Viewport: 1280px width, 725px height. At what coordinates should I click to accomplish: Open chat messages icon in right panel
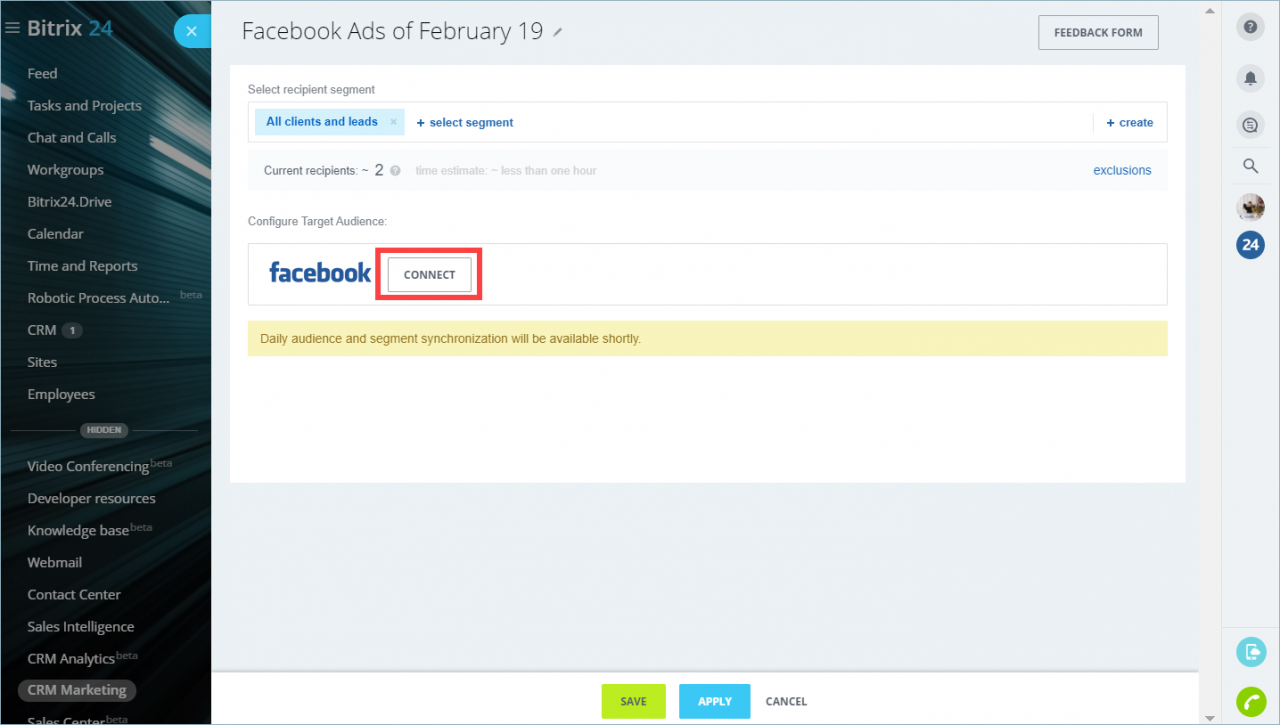click(1250, 125)
